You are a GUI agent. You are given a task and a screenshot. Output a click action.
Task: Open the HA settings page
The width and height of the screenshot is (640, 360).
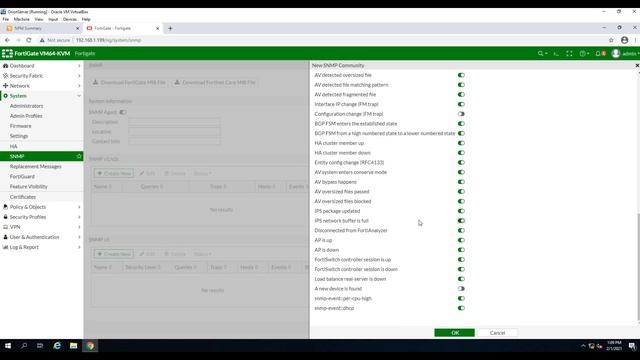(x=13, y=146)
